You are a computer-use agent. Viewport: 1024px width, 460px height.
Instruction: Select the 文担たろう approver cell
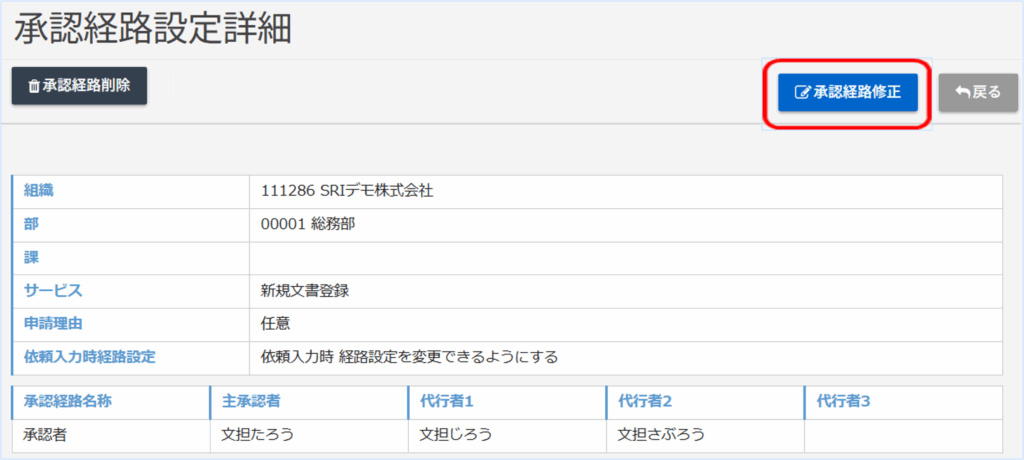click(x=259, y=434)
